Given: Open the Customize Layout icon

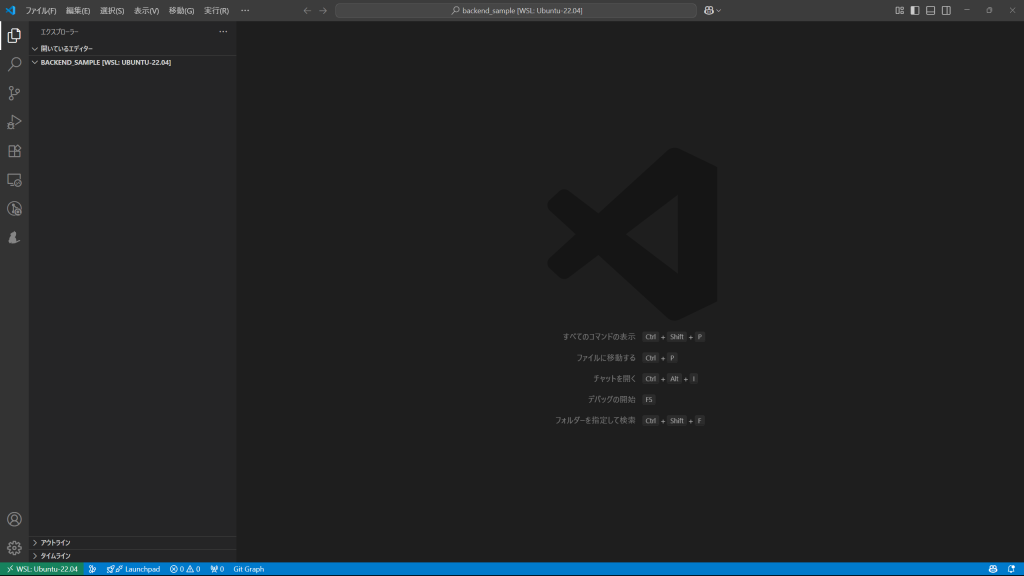Looking at the screenshot, I should 899,10.
